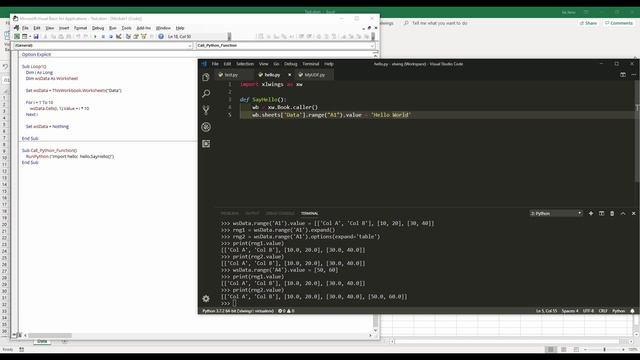Click Spaces: 4 indentation in status bar
Screen dimensions: 640x360
pyautogui.click(x=570, y=311)
